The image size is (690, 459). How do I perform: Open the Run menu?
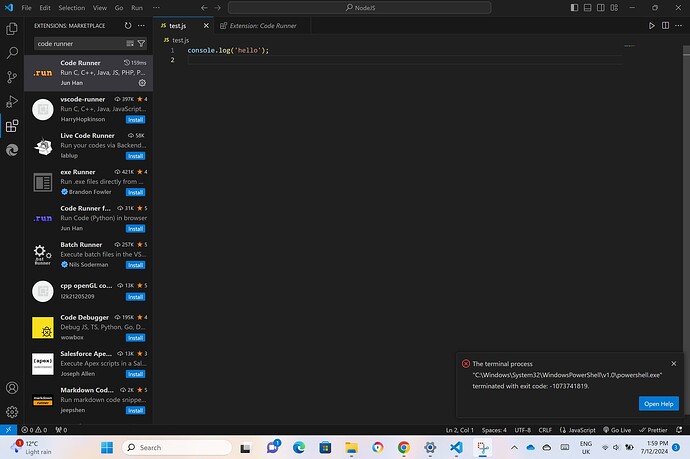click(137, 7)
